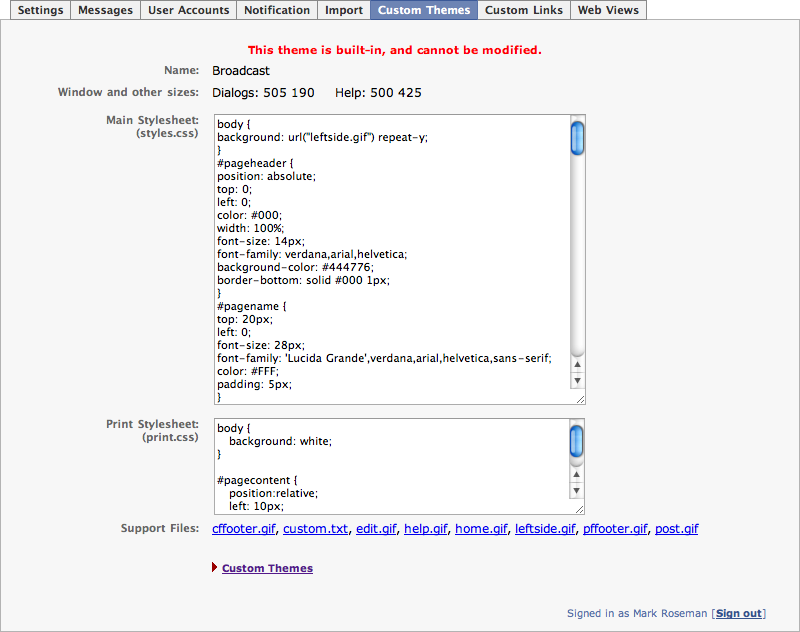Click the 'Dialogs: 505 190' size text
Screen dimensions: 800x632
(x=263, y=93)
